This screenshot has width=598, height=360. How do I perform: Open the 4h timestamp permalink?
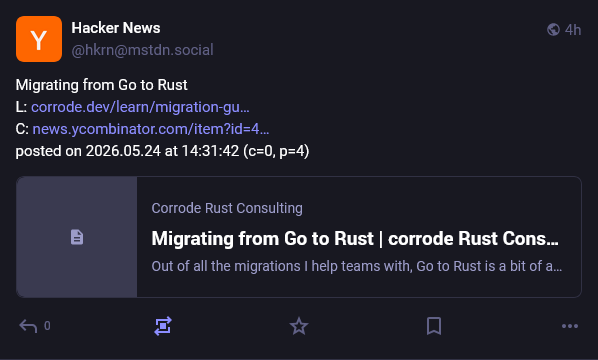pyautogui.click(x=573, y=30)
